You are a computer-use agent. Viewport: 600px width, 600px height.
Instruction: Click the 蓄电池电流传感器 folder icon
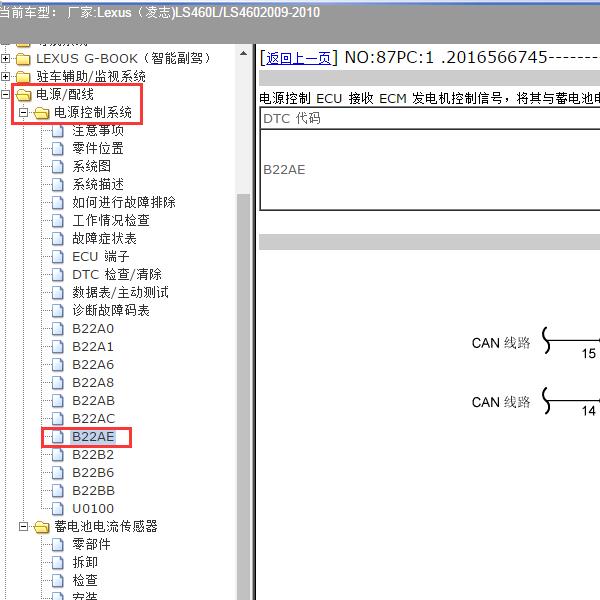[42, 527]
